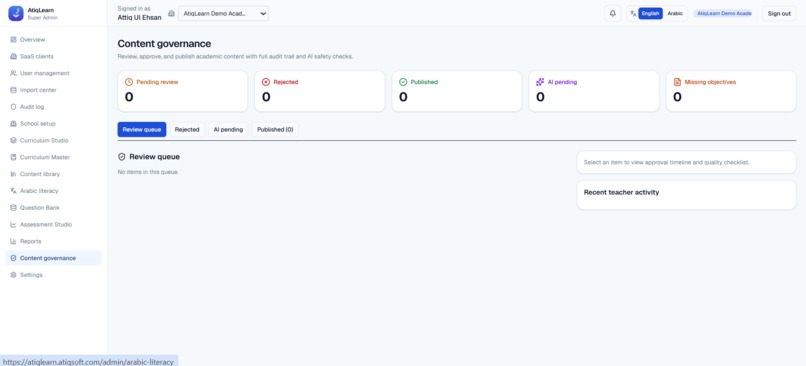Click the translate language icon

click(633, 13)
